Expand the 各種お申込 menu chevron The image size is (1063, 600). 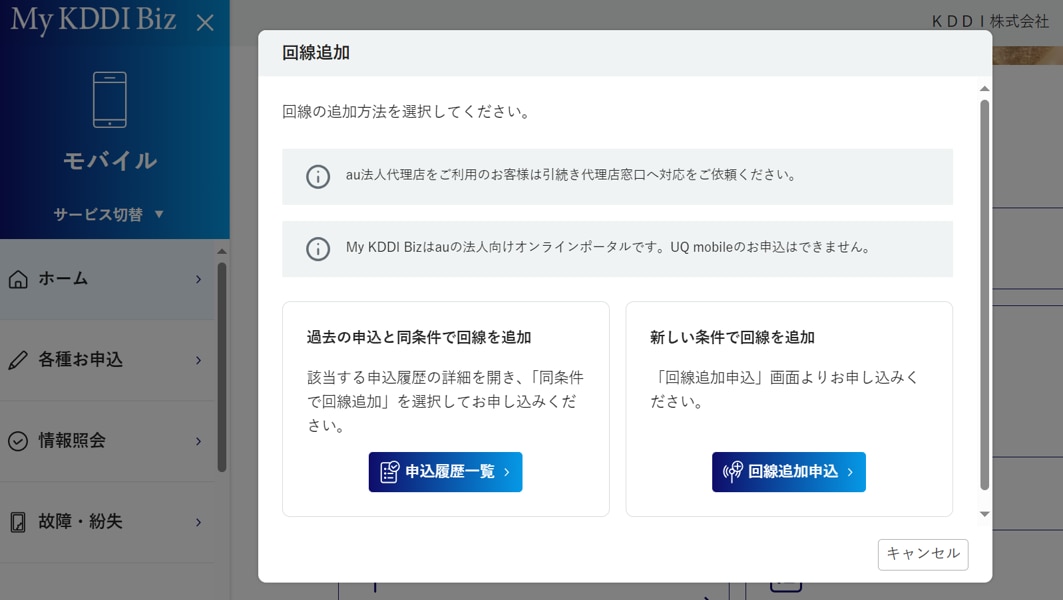click(x=199, y=360)
